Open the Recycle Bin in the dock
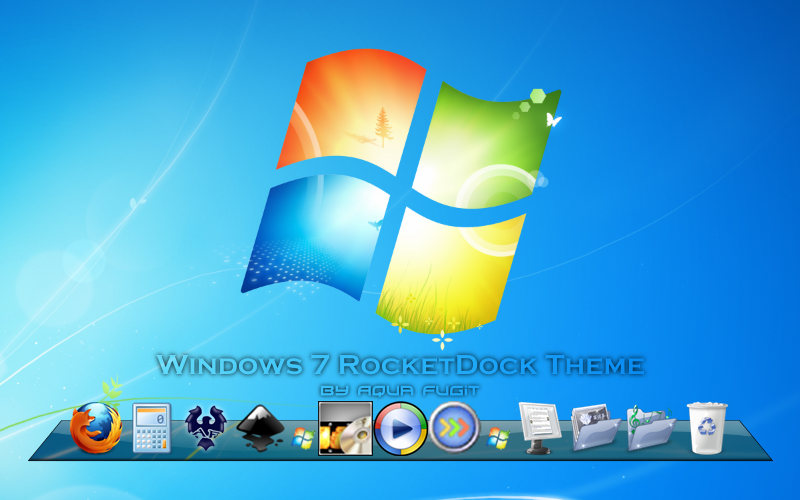Viewport: 800px width, 500px height. 707,428
